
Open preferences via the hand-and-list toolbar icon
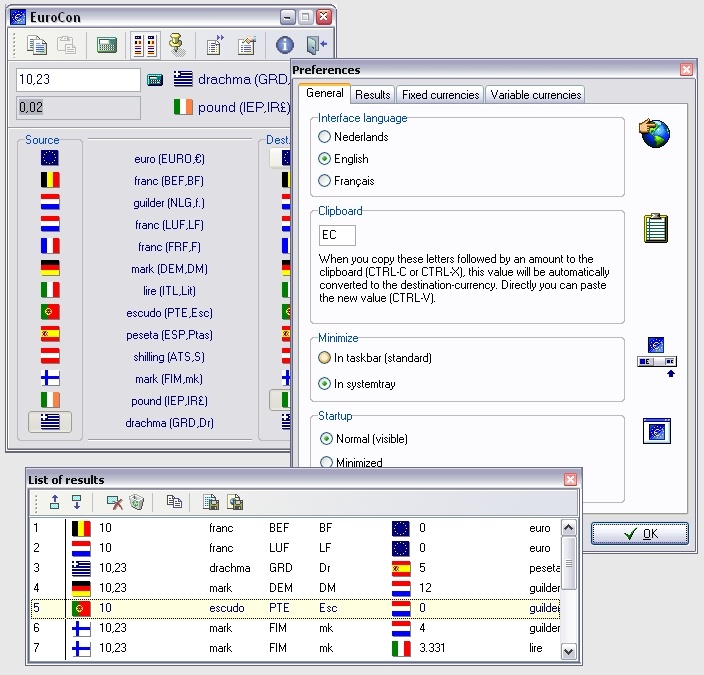coord(246,45)
